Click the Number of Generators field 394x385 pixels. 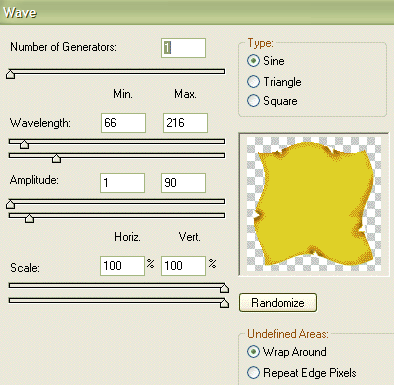click(183, 48)
